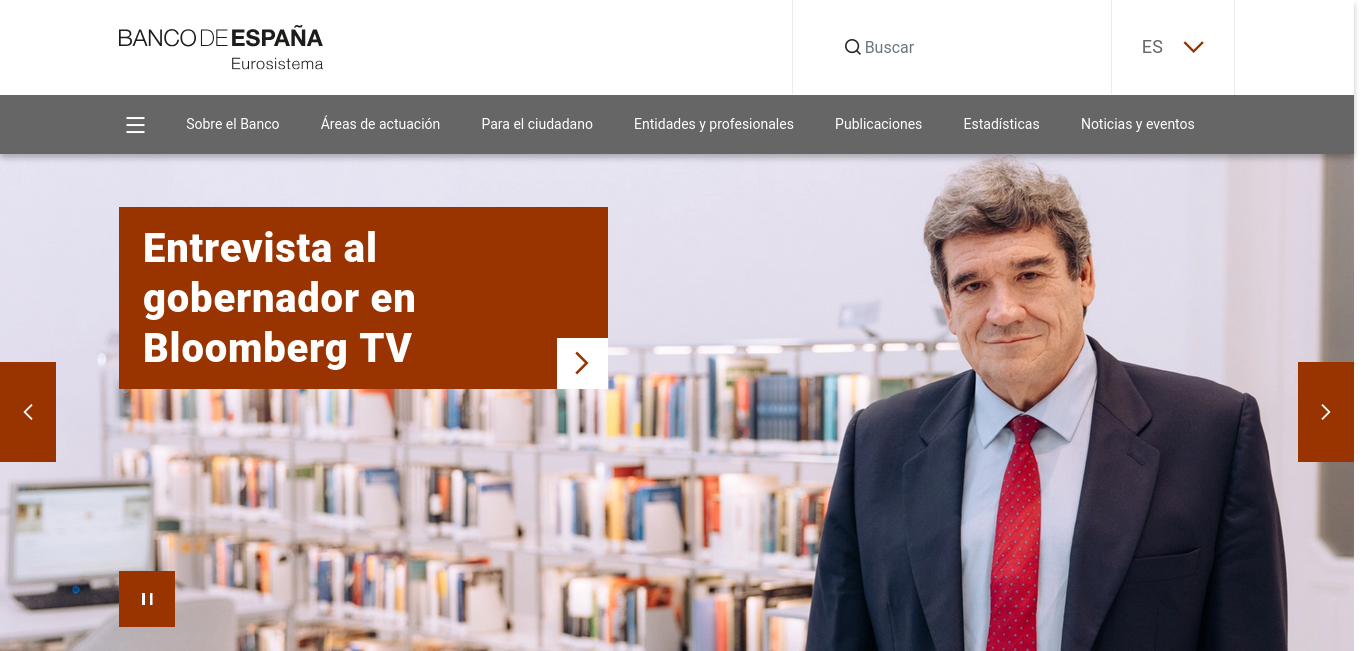Viewport: 1366px width, 651px height.
Task: Visit Noticias y eventos
Action: point(1138,124)
